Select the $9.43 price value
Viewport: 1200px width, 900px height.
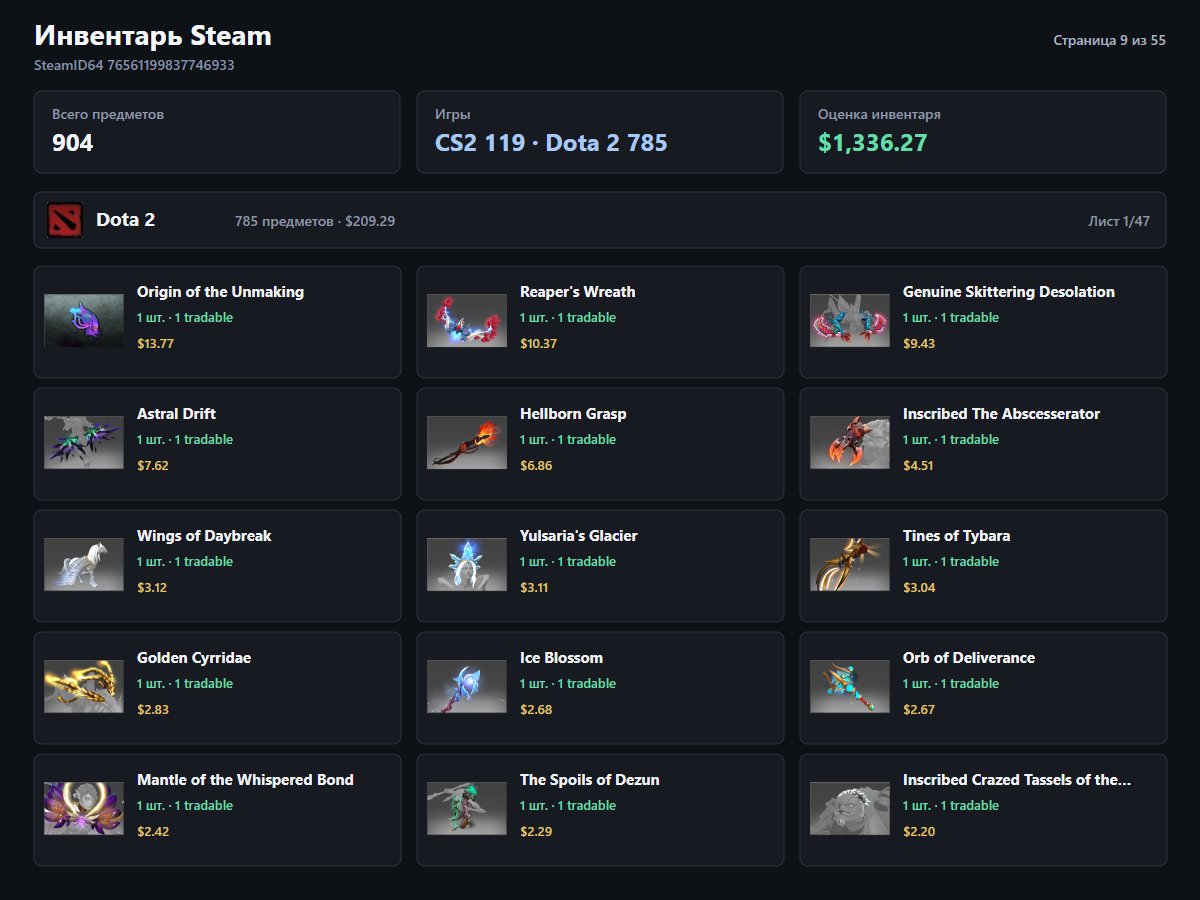tap(918, 343)
